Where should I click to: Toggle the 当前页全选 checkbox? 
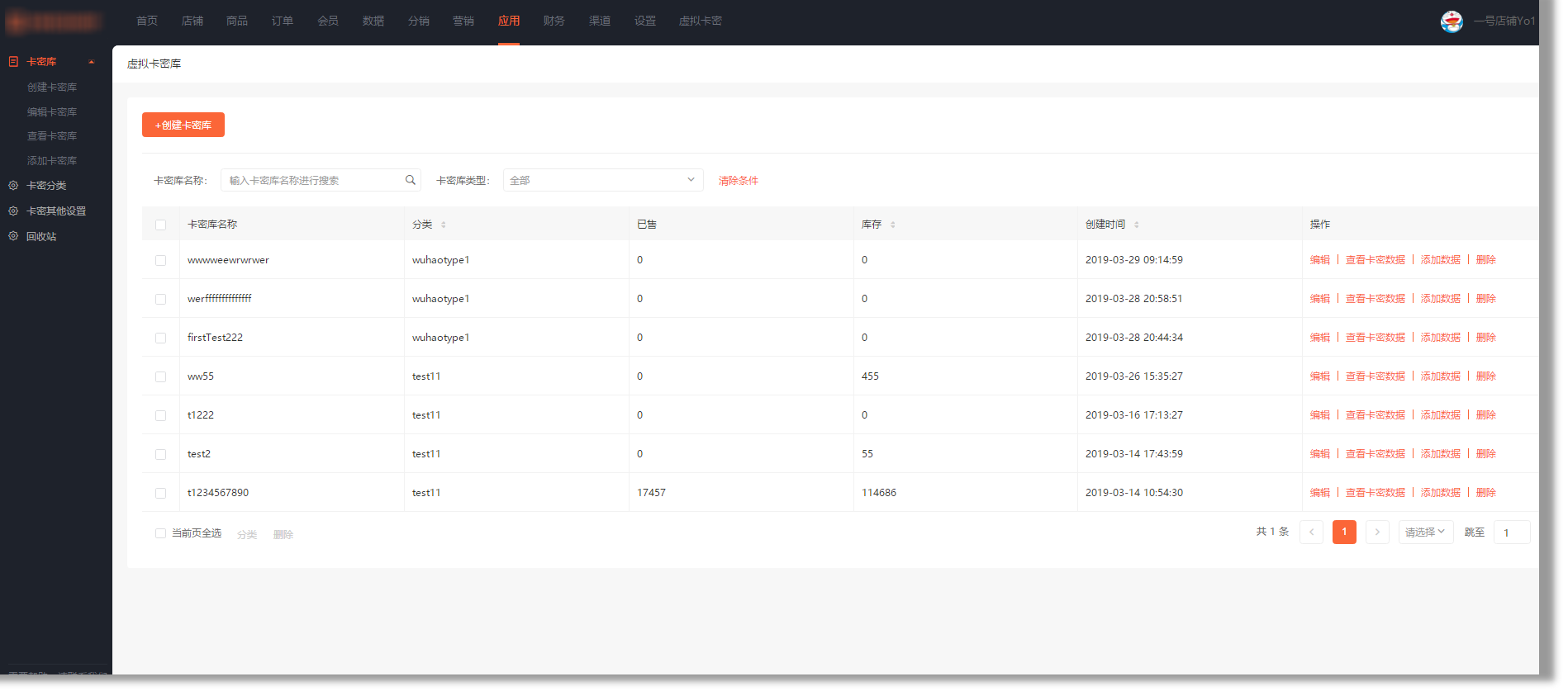coord(160,533)
